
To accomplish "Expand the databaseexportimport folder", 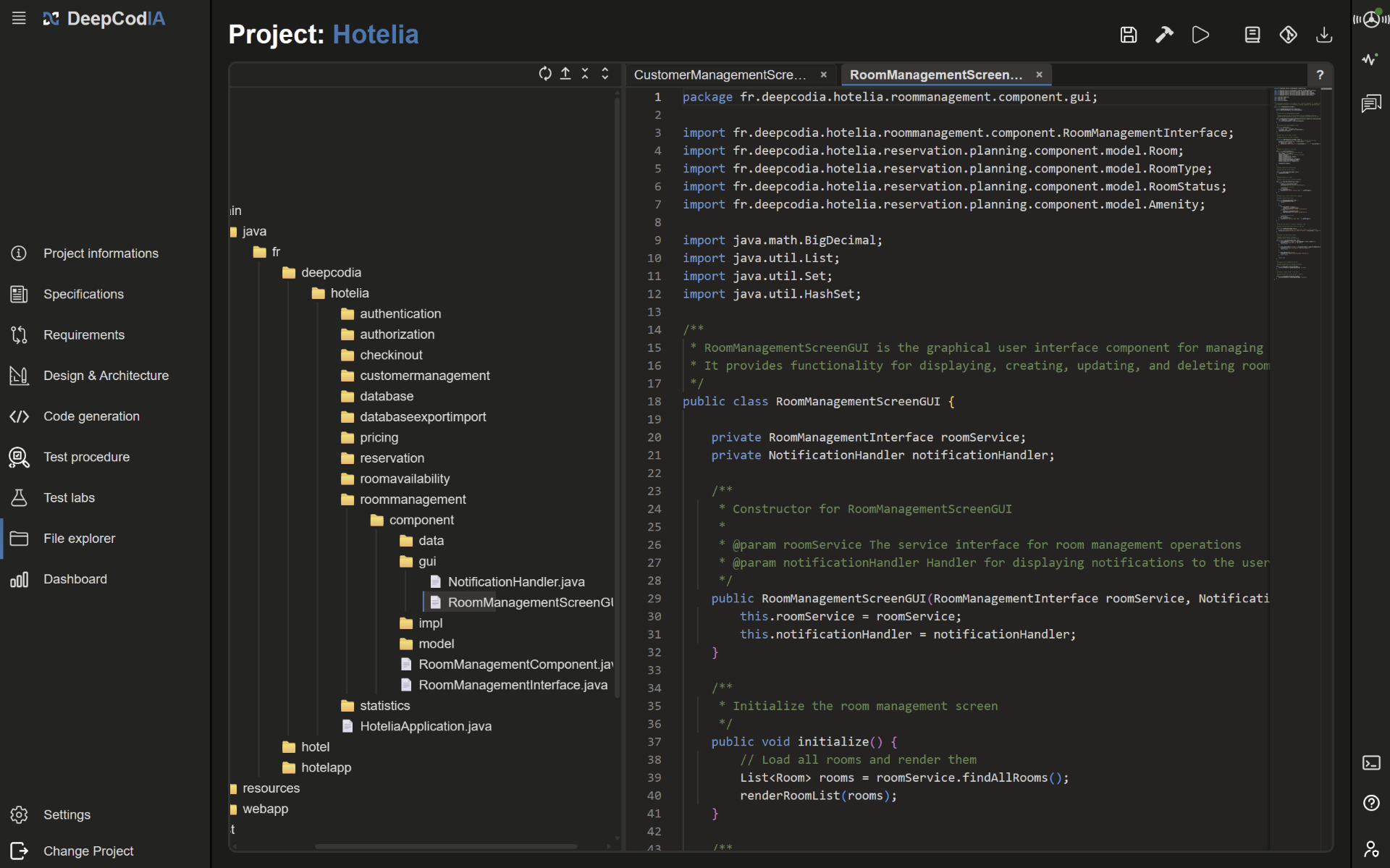I will coord(413,417).
